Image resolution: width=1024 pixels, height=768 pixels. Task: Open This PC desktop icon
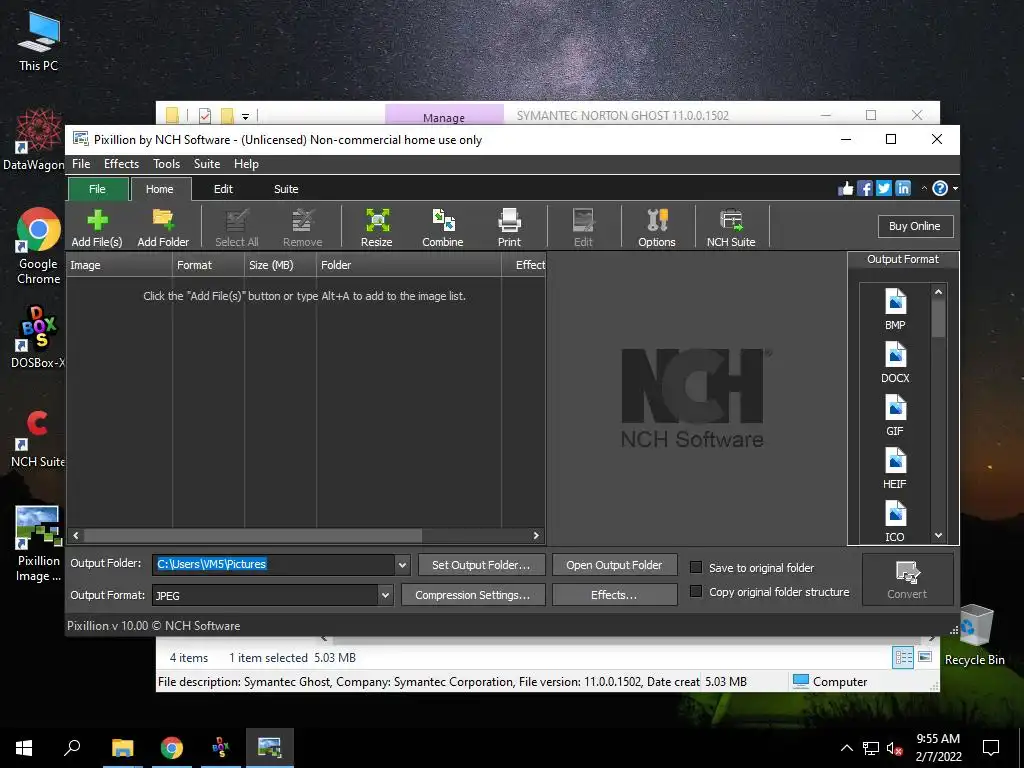pyautogui.click(x=39, y=41)
